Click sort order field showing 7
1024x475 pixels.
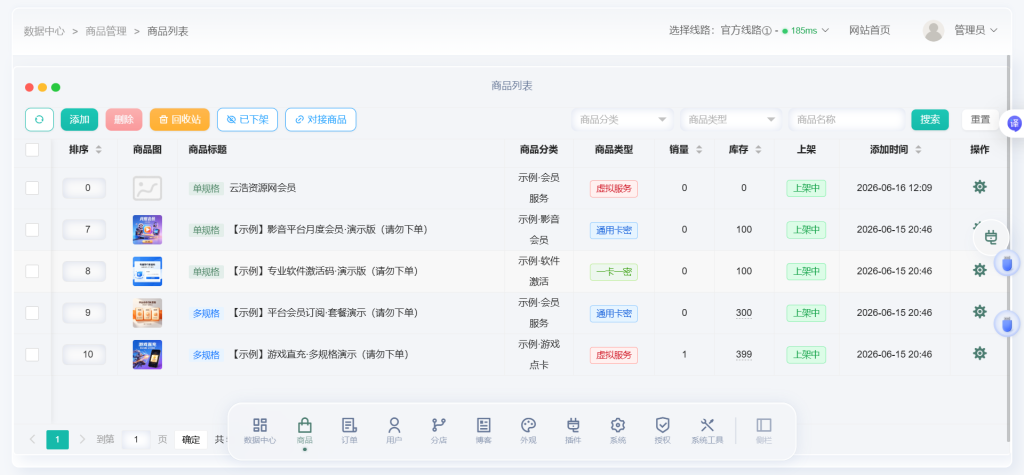point(84,229)
